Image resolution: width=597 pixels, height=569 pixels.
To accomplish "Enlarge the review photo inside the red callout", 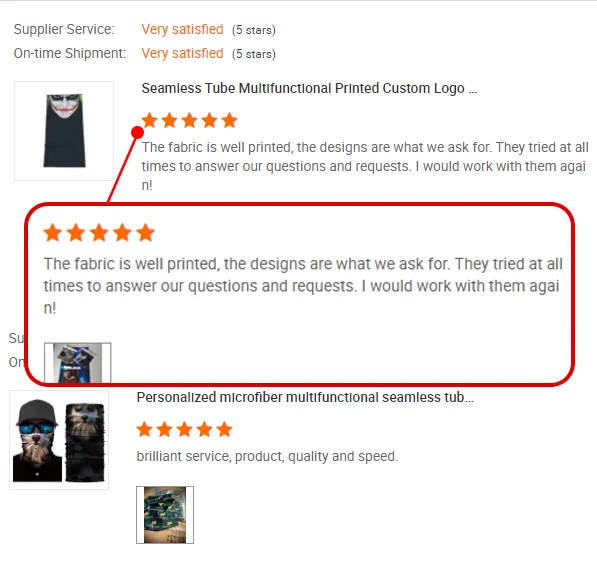I will (78, 363).
